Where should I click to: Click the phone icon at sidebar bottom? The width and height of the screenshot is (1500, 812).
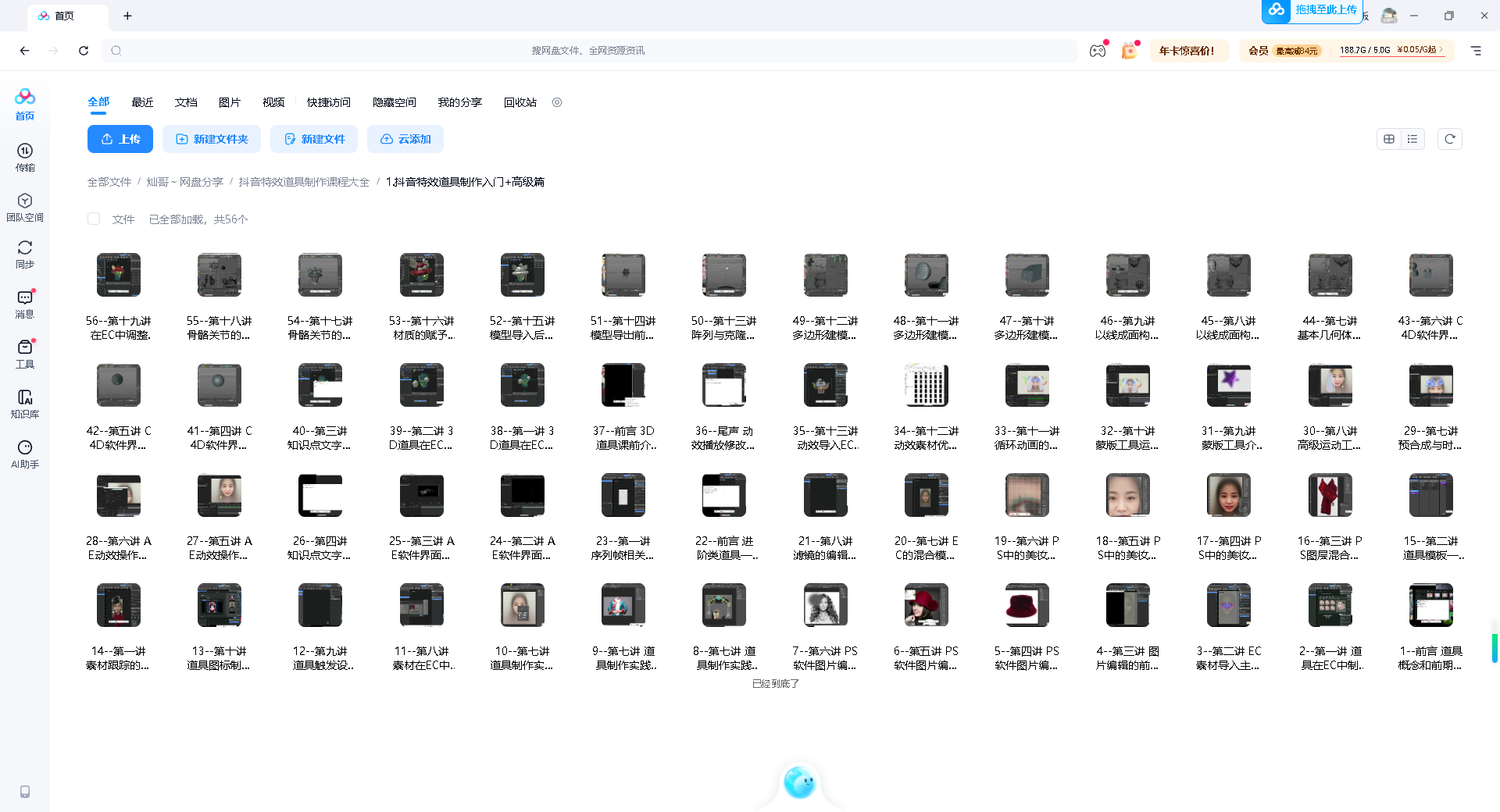click(25, 792)
